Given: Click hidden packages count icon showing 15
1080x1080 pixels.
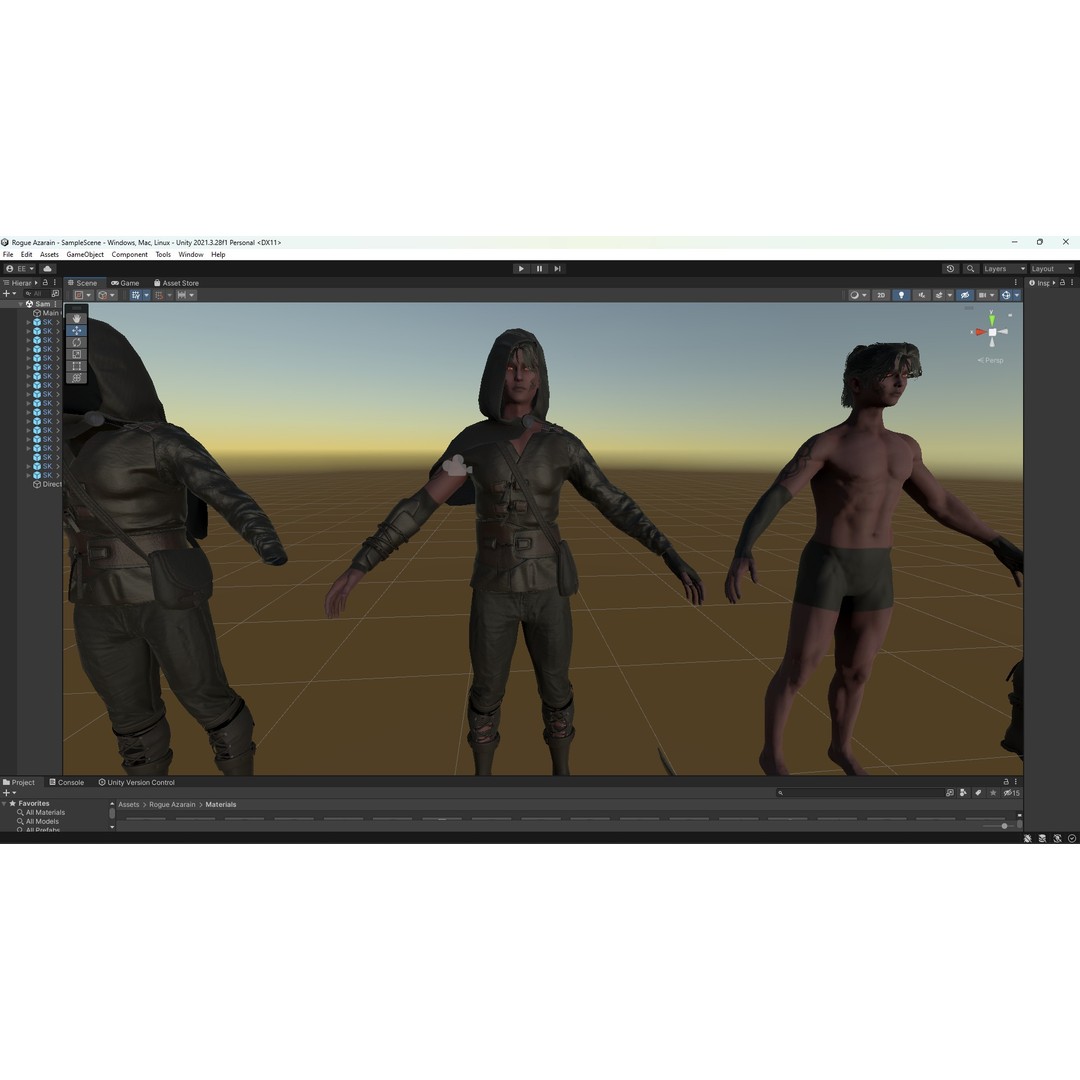Looking at the screenshot, I should (x=1011, y=793).
